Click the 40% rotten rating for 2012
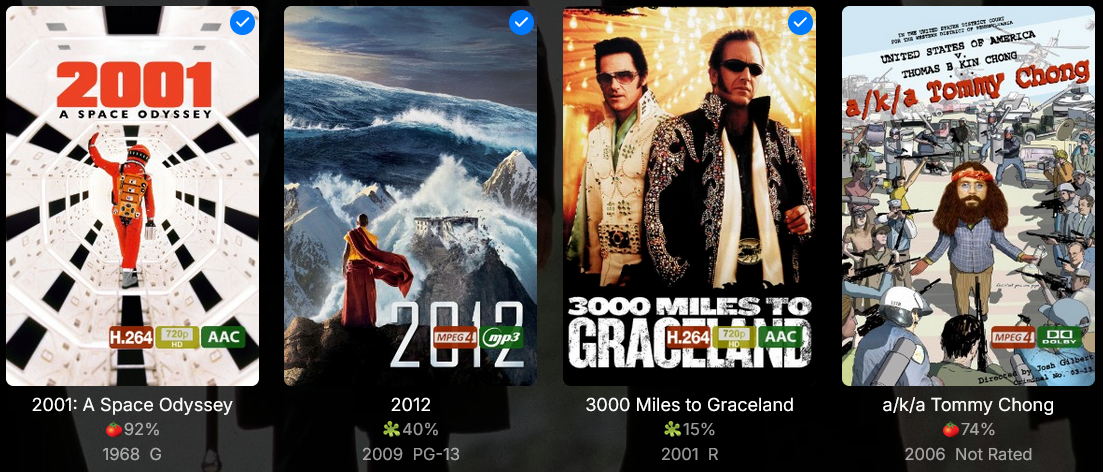This screenshot has height=472, width=1103. coord(411,429)
